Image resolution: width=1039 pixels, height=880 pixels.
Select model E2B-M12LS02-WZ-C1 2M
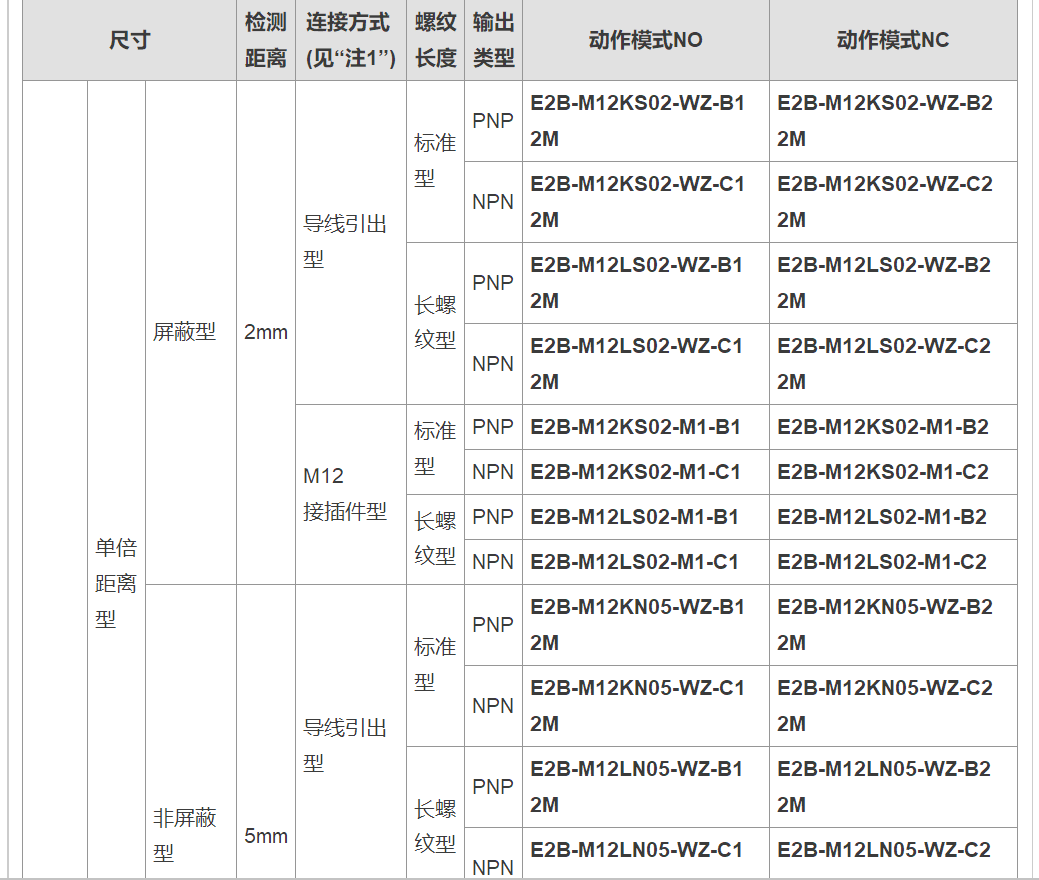(x=646, y=364)
